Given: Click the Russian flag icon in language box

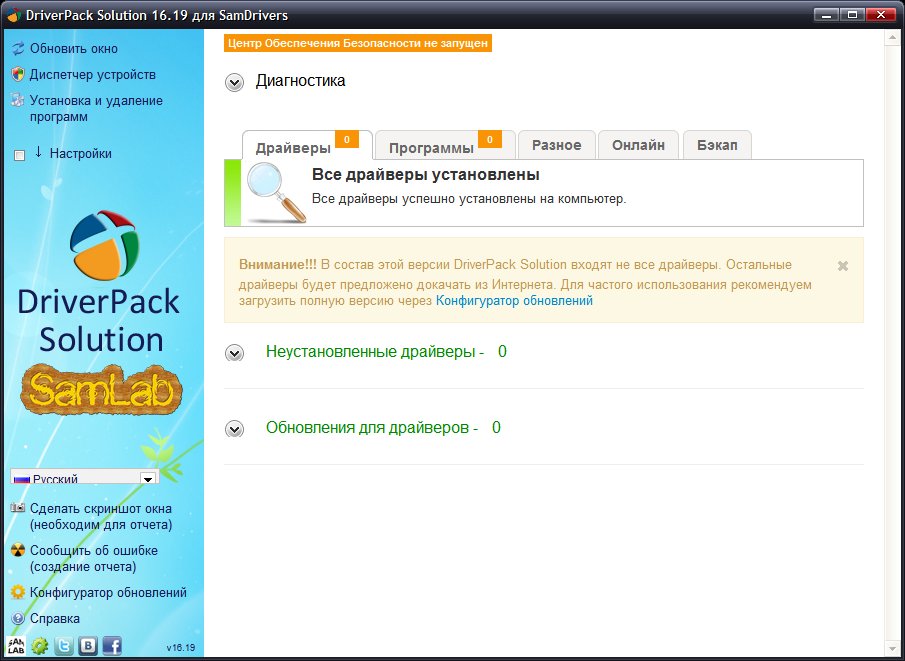Looking at the screenshot, I should pos(22,479).
